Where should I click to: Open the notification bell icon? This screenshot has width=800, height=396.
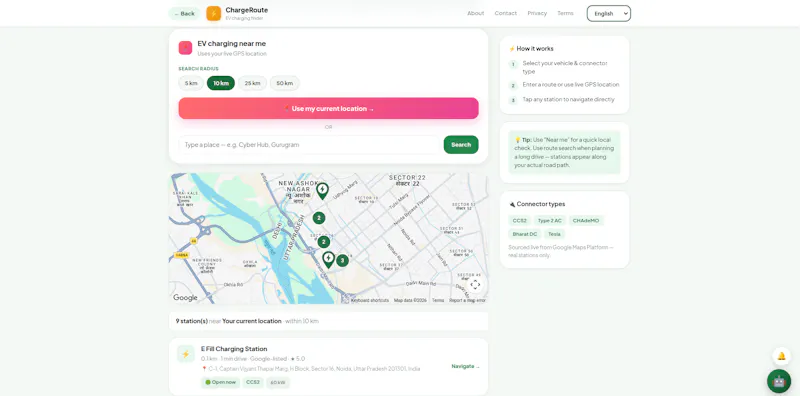tap(781, 356)
